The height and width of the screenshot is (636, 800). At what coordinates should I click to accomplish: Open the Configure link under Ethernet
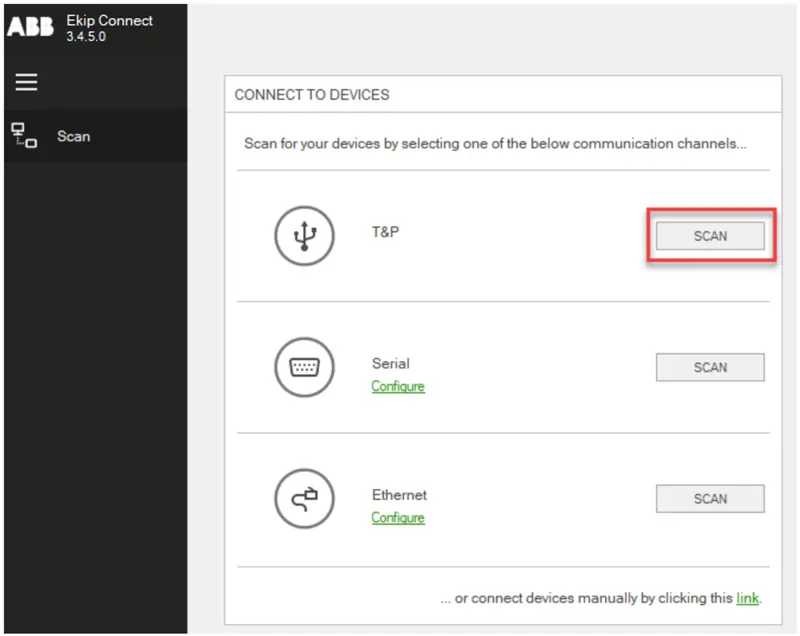click(398, 517)
